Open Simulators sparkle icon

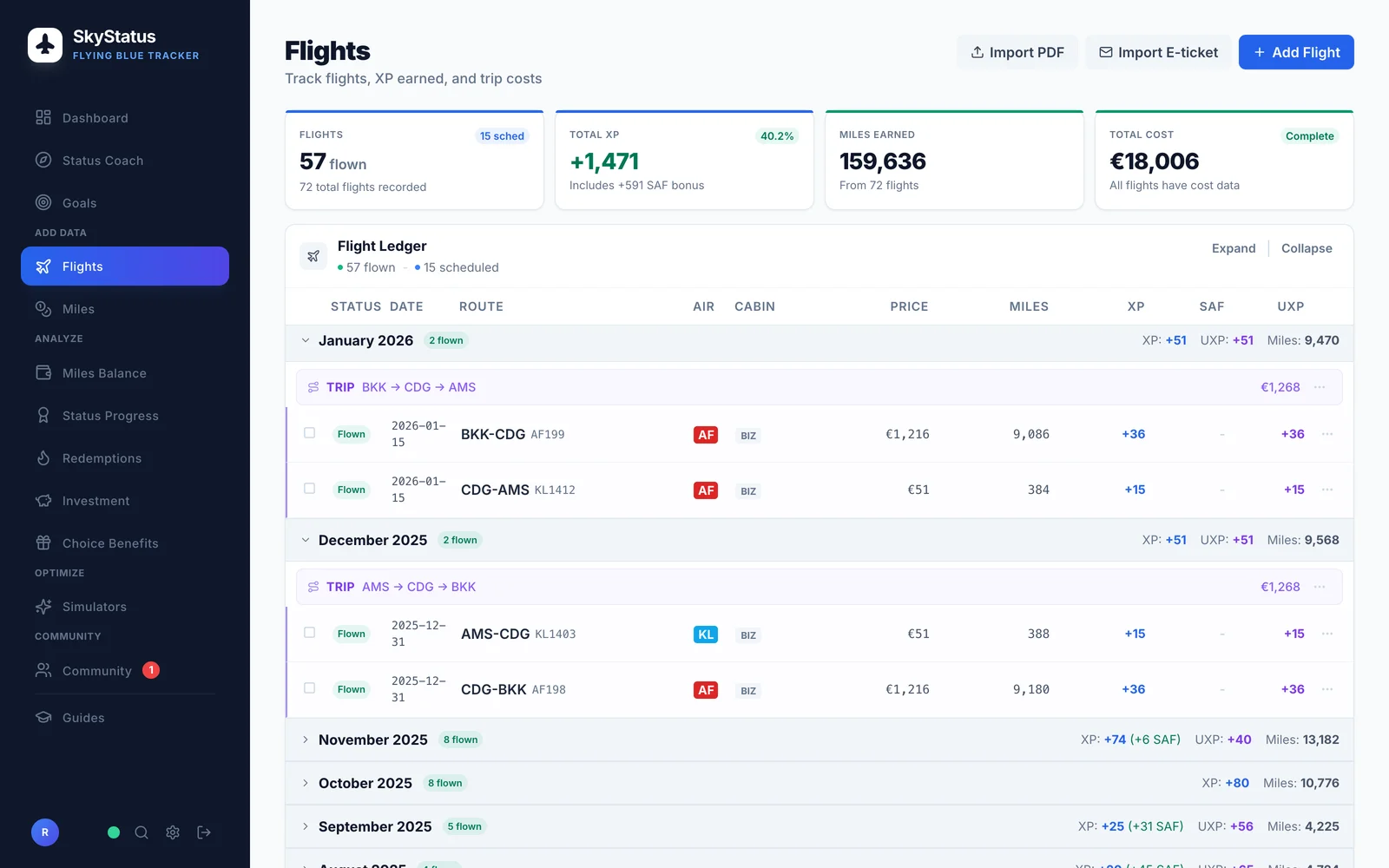pyautogui.click(x=43, y=606)
